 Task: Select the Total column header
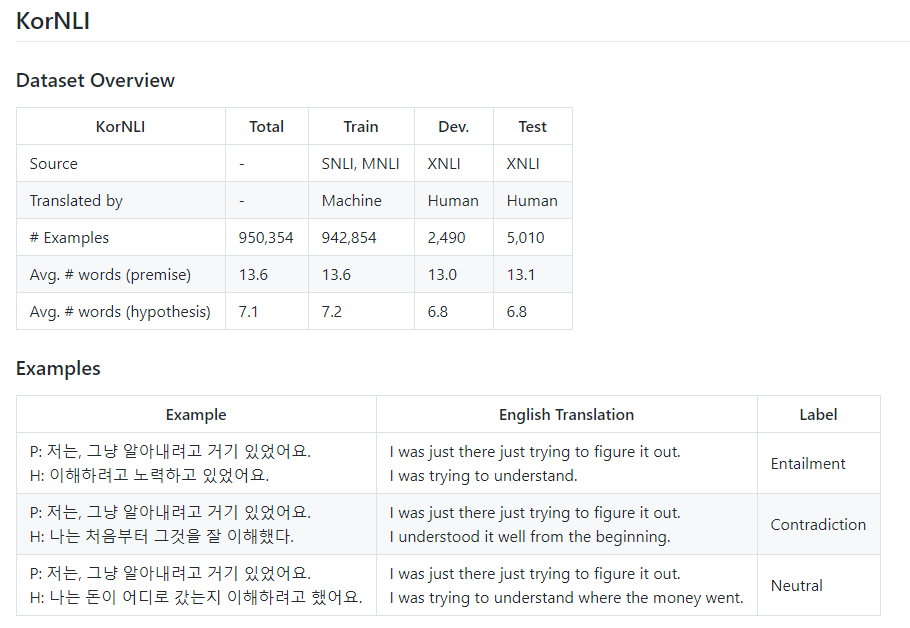[267, 127]
